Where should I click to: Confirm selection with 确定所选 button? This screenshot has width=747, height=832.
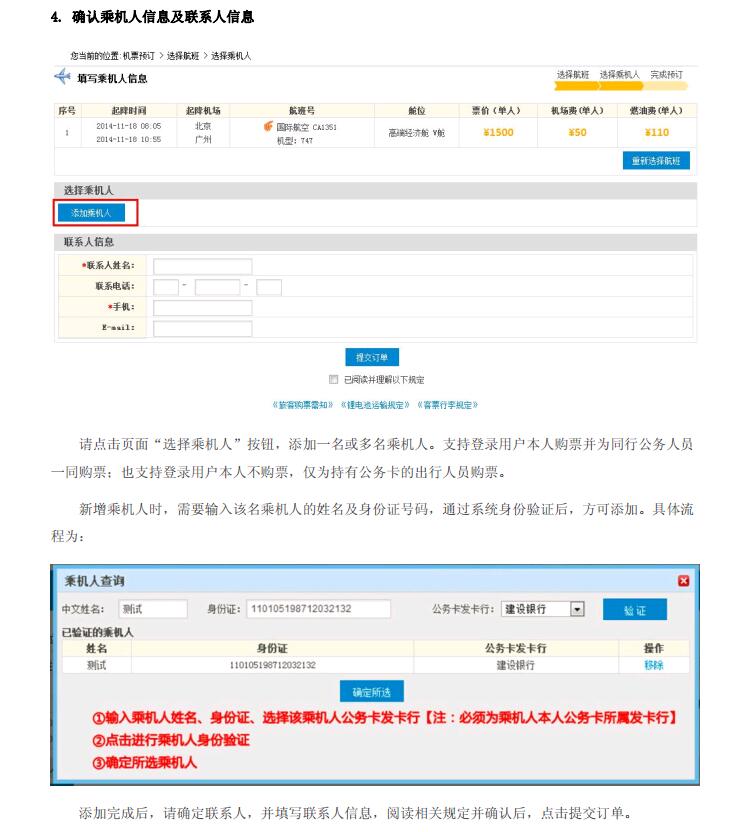pos(371,692)
